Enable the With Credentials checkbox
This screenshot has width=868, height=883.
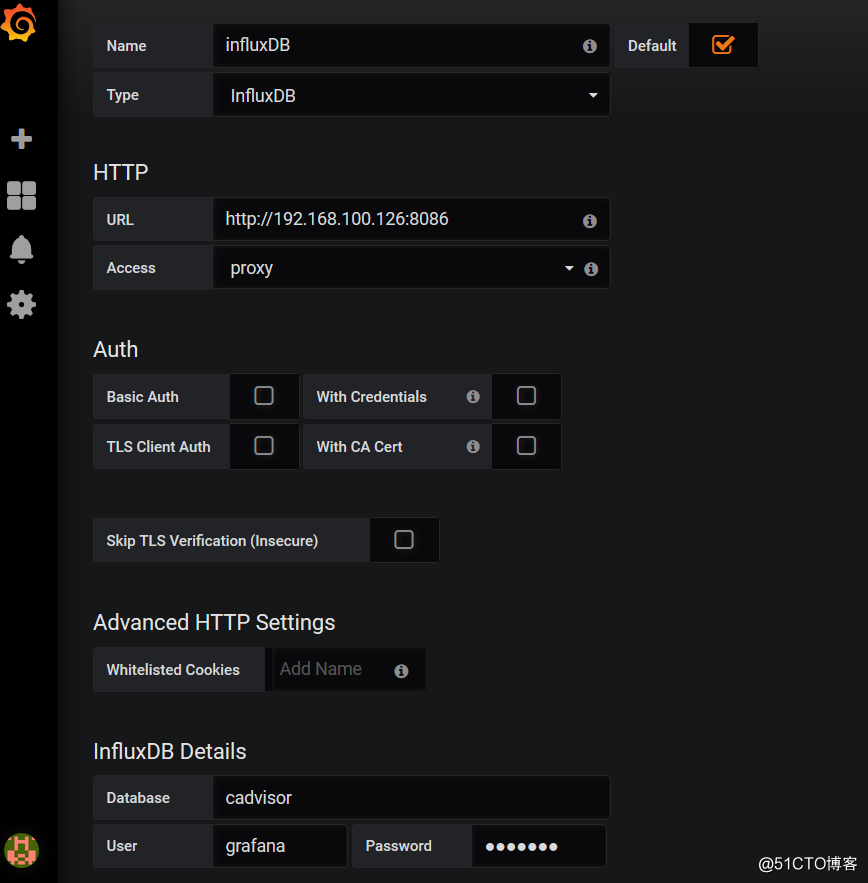point(526,396)
